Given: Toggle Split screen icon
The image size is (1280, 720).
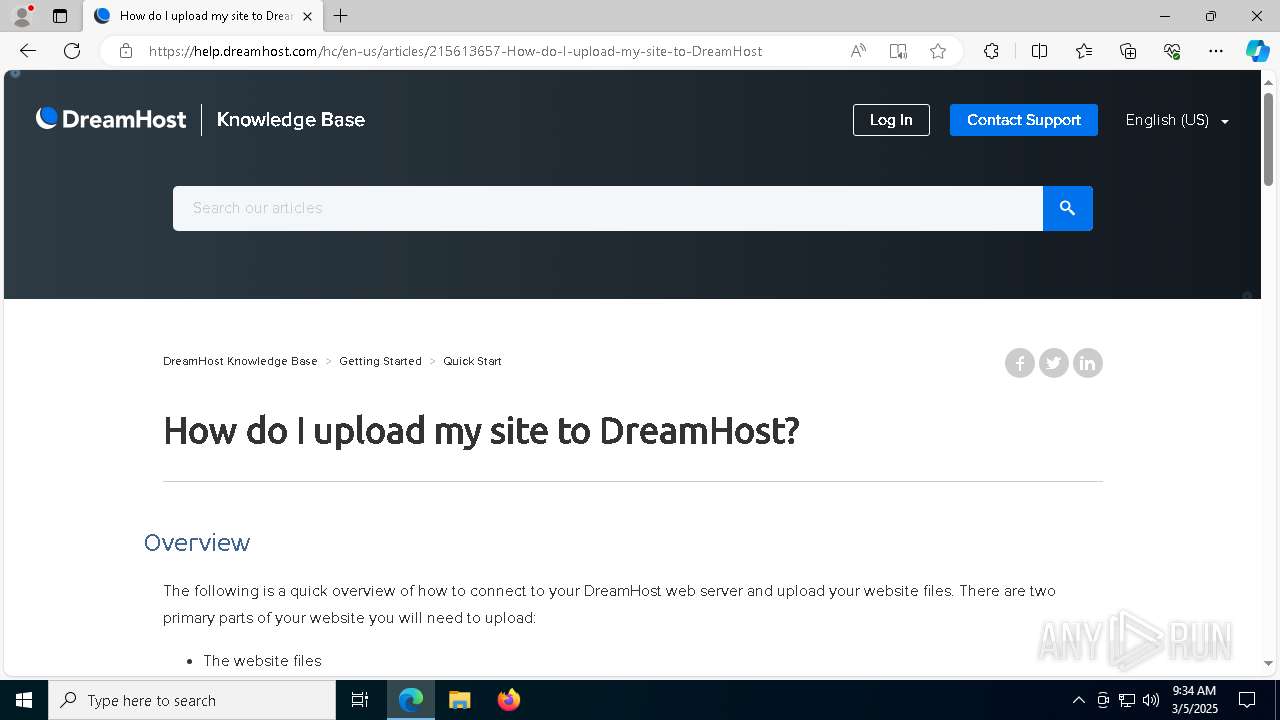Looking at the screenshot, I should (x=1039, y=51).
